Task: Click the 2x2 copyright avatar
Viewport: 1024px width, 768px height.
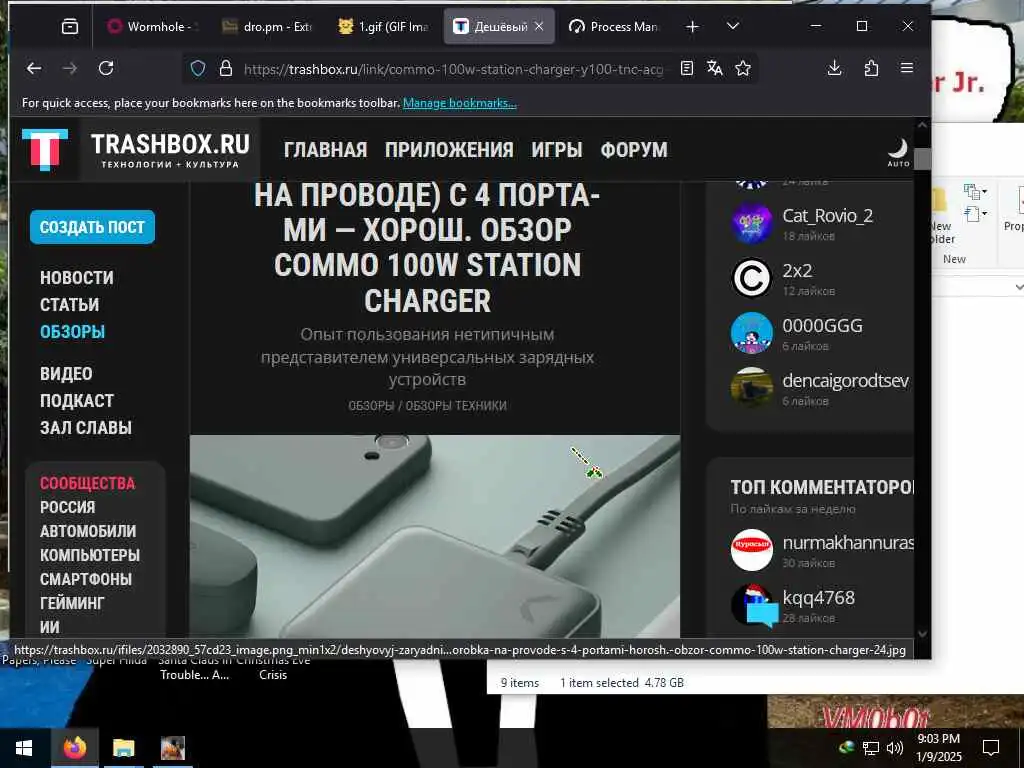Action: click(x=752, y=278)
